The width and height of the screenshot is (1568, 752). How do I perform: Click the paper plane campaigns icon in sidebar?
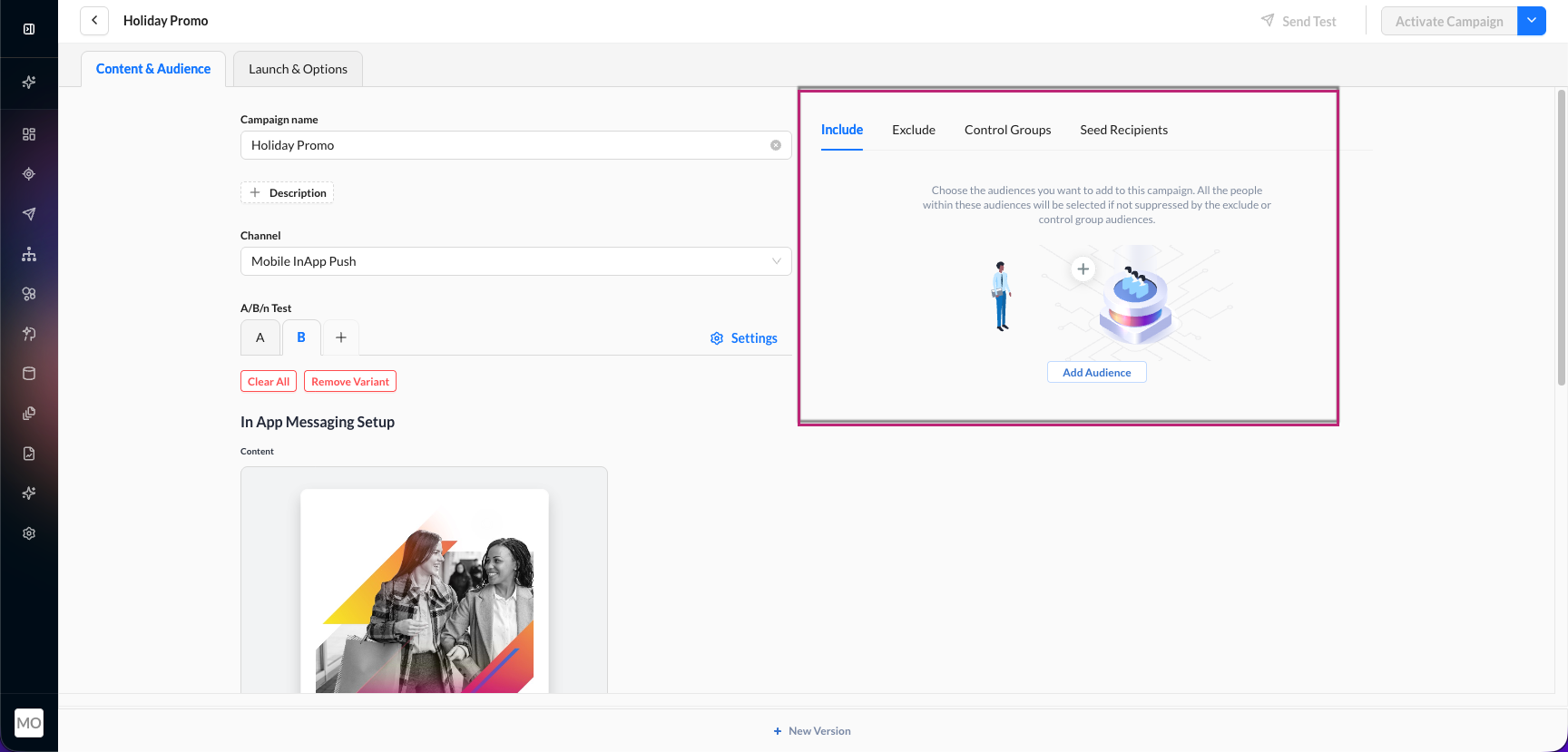click(29, 214)
